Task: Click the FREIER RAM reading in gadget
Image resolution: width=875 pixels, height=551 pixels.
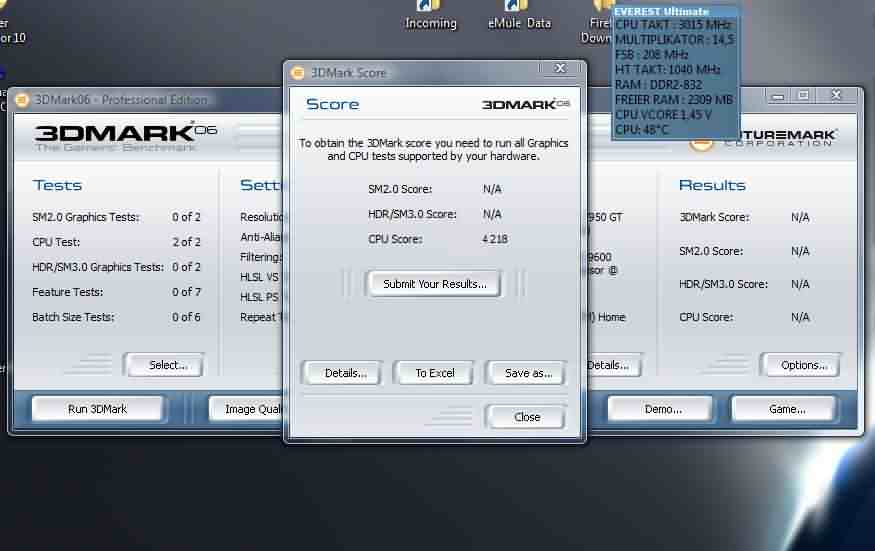Action: pyautogui.click(x=674, y=100)
